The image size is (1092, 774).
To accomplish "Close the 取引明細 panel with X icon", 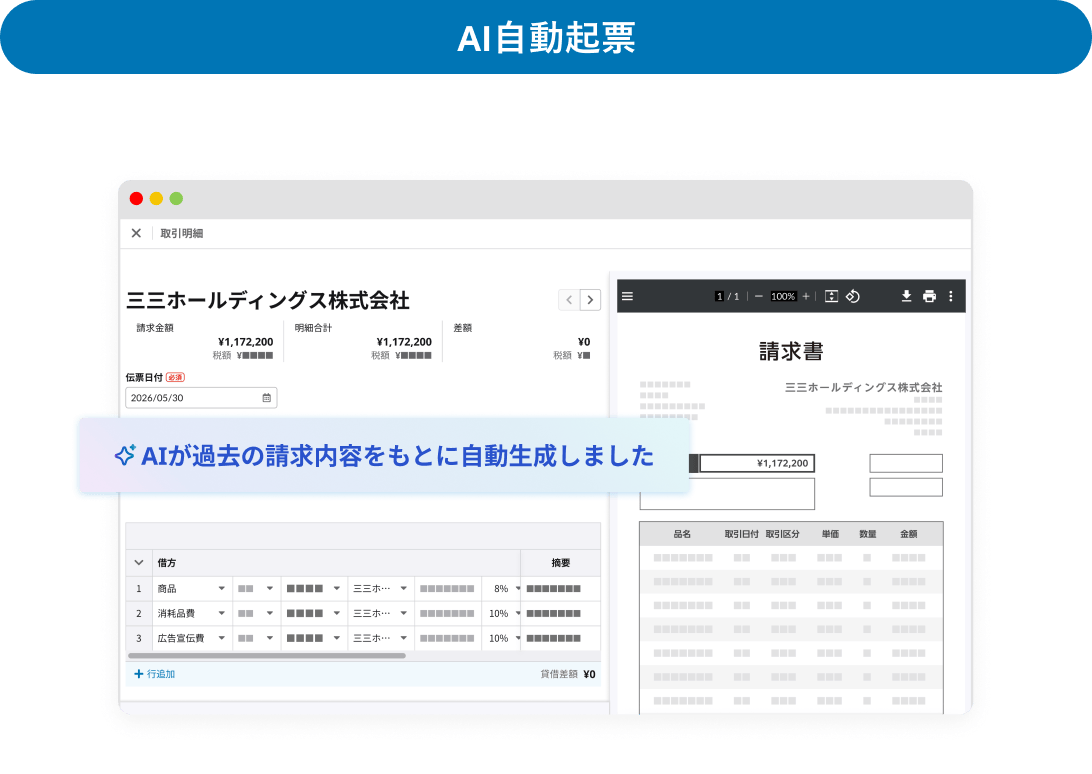I will [x=136, y=233].
